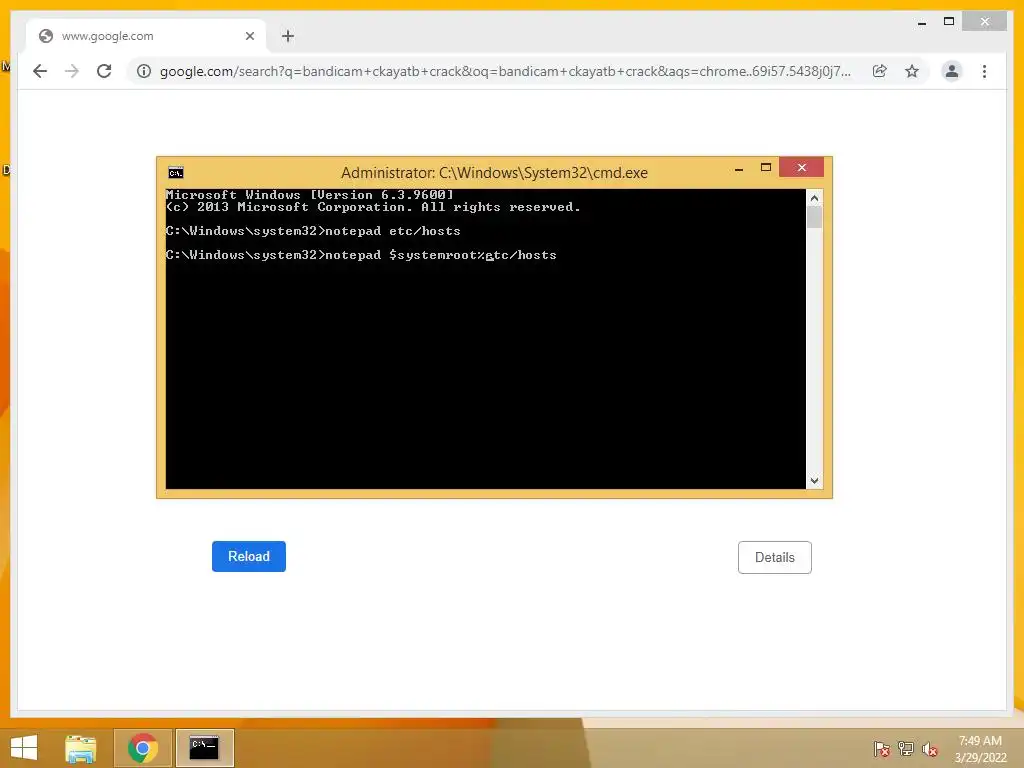
Task: Open volume speaker tray icon
Action: 929,749
